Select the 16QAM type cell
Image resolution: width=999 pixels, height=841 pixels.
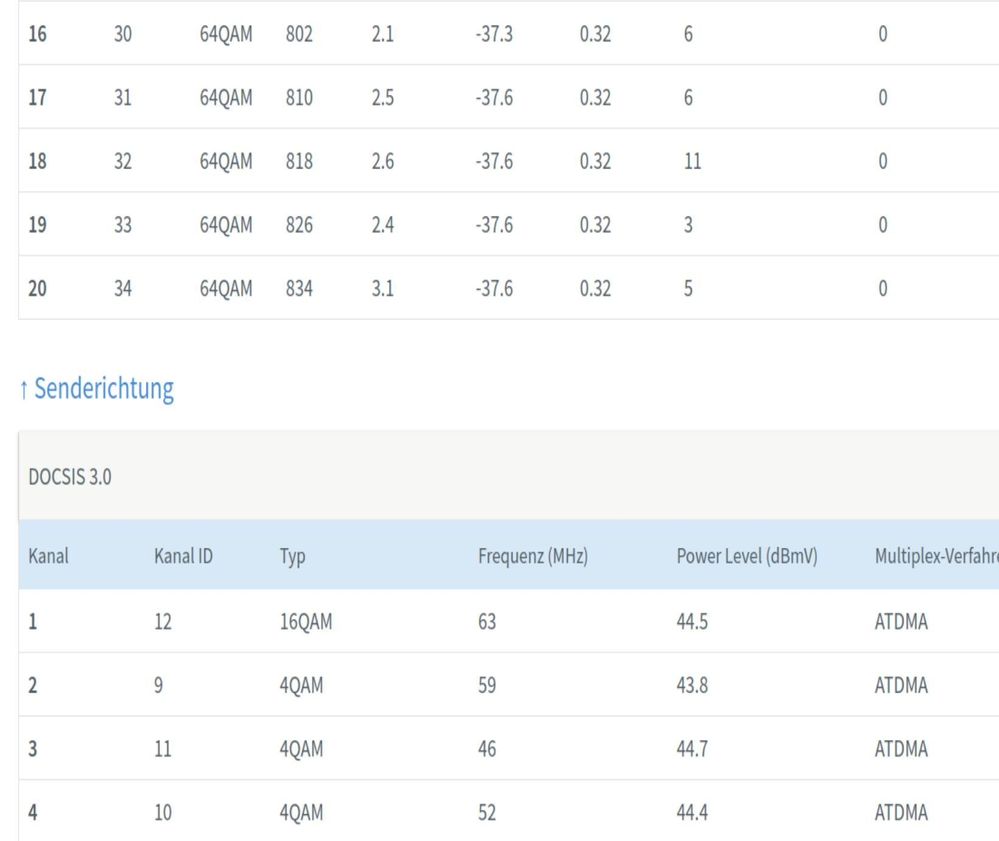pyautogui.click(x=306, y=621)
